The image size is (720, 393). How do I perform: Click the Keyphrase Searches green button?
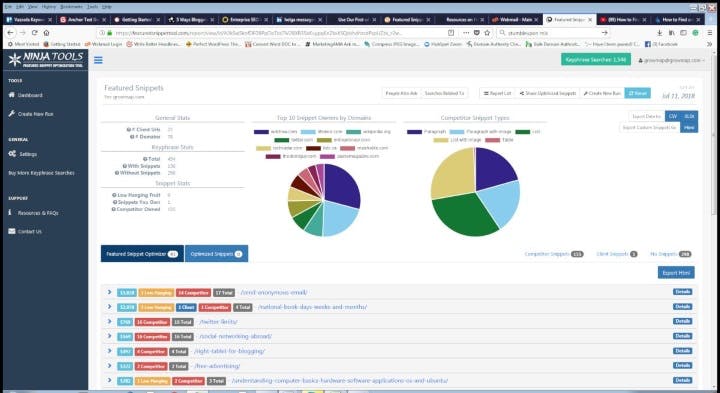[x=596, y=60]
